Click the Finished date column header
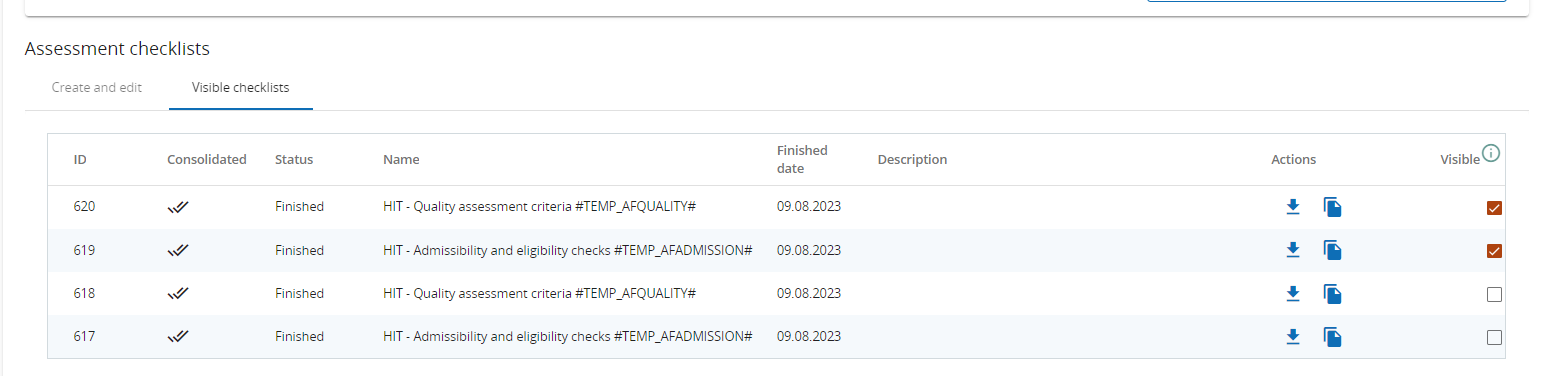Viewport: 1541px width, 376px height. 802,159
